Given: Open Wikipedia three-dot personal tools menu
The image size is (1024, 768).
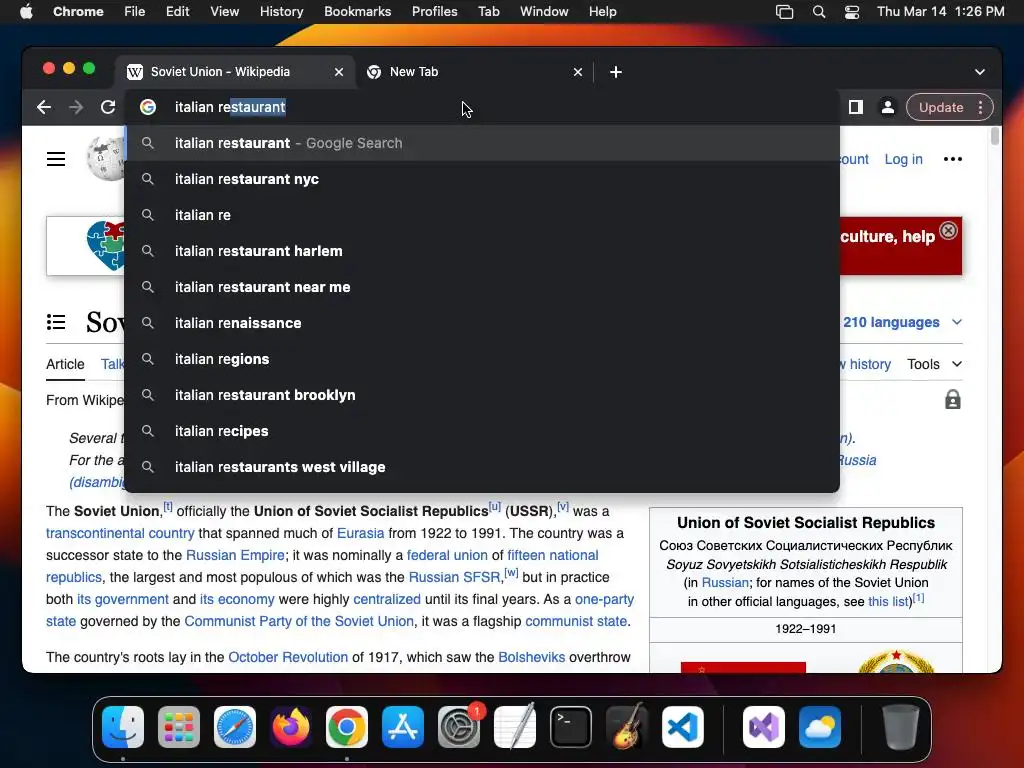Looking at the screenshot, I should coord(952,159).
